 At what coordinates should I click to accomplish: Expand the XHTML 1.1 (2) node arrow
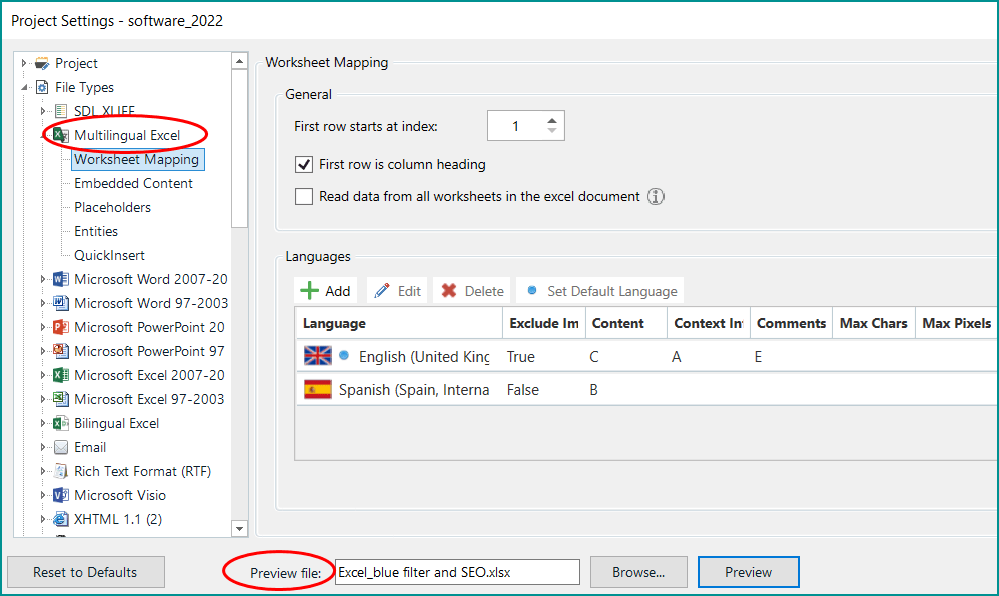tap(43, 519)
